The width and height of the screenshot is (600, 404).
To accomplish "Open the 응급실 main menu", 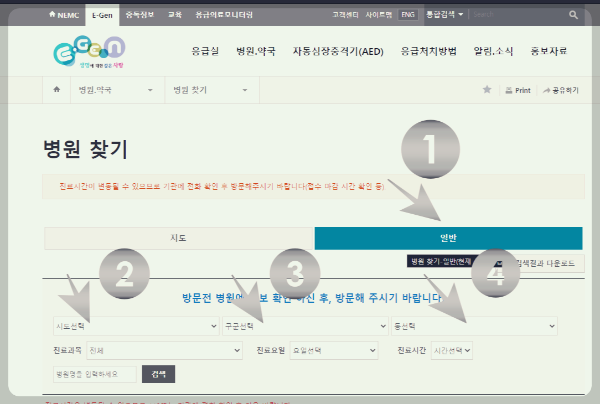I will 205,51.
